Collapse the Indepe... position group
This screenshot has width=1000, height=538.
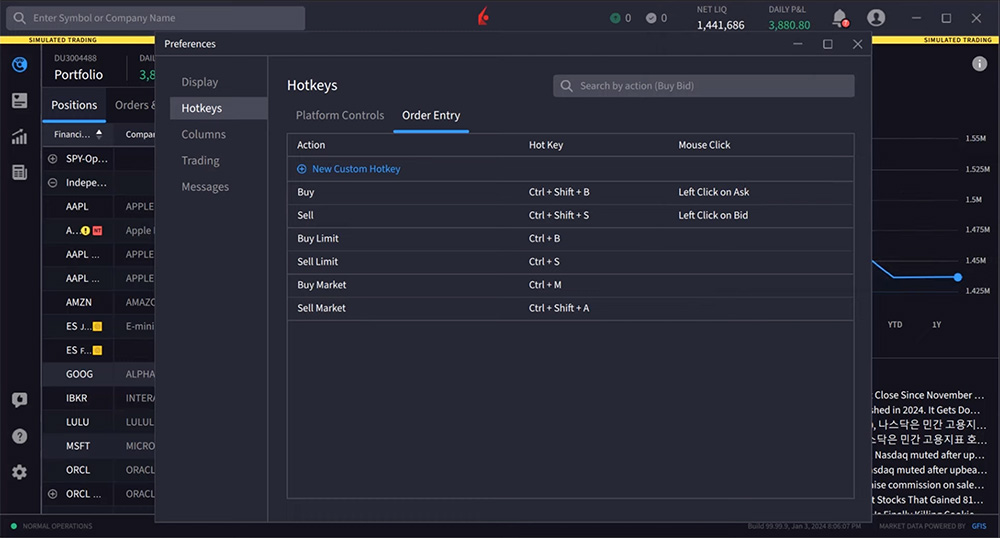[52, 183]
